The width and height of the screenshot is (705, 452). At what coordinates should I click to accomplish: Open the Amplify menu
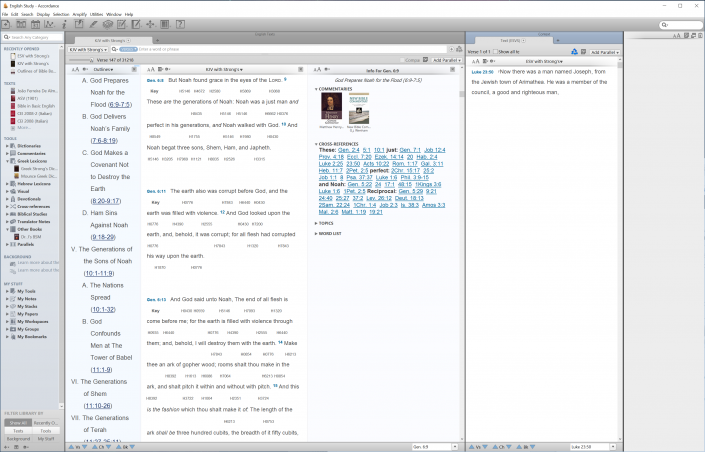pos(80,14)
